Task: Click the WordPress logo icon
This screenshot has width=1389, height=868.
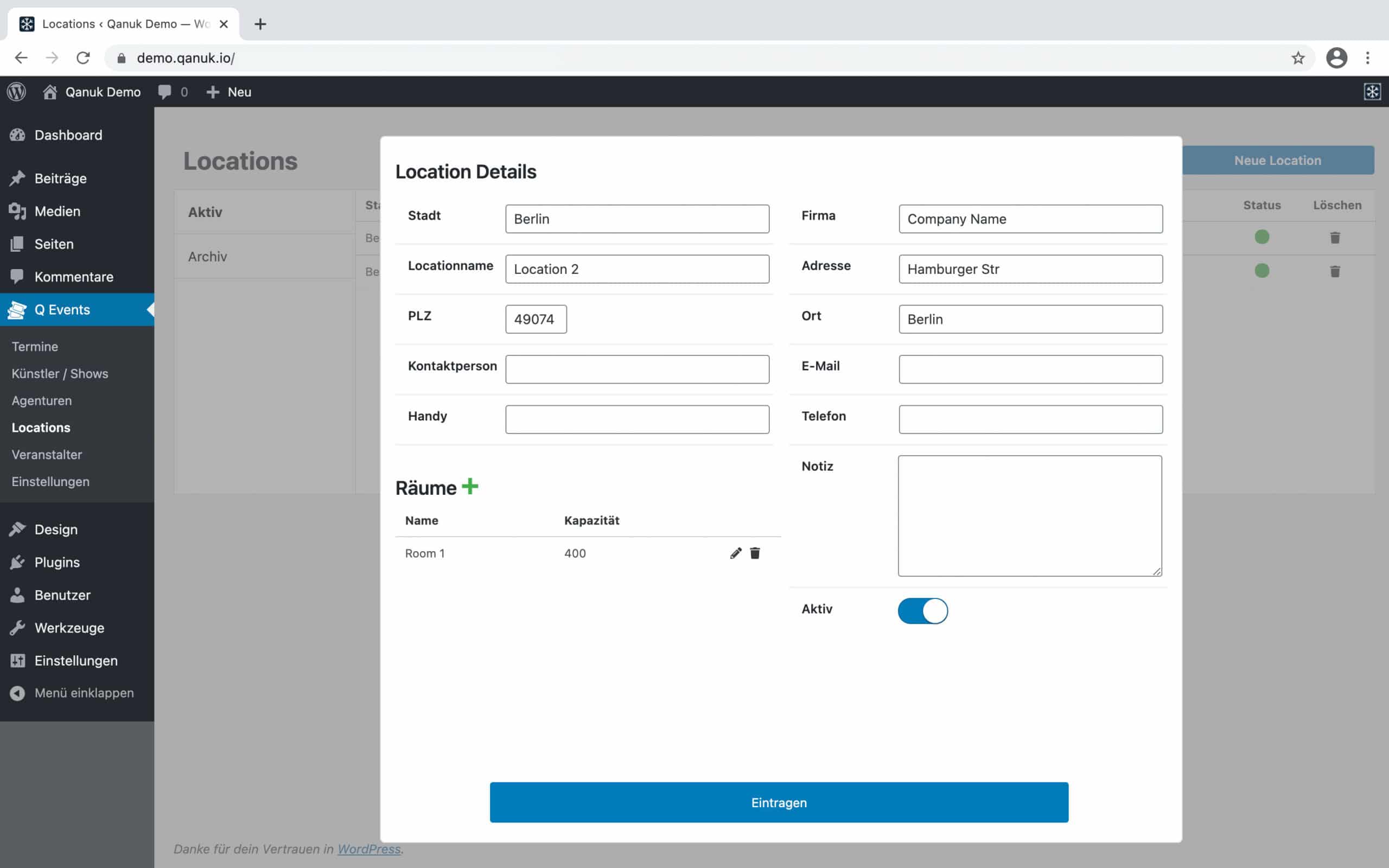Action: pyautogui.click(x=17, y=92)
